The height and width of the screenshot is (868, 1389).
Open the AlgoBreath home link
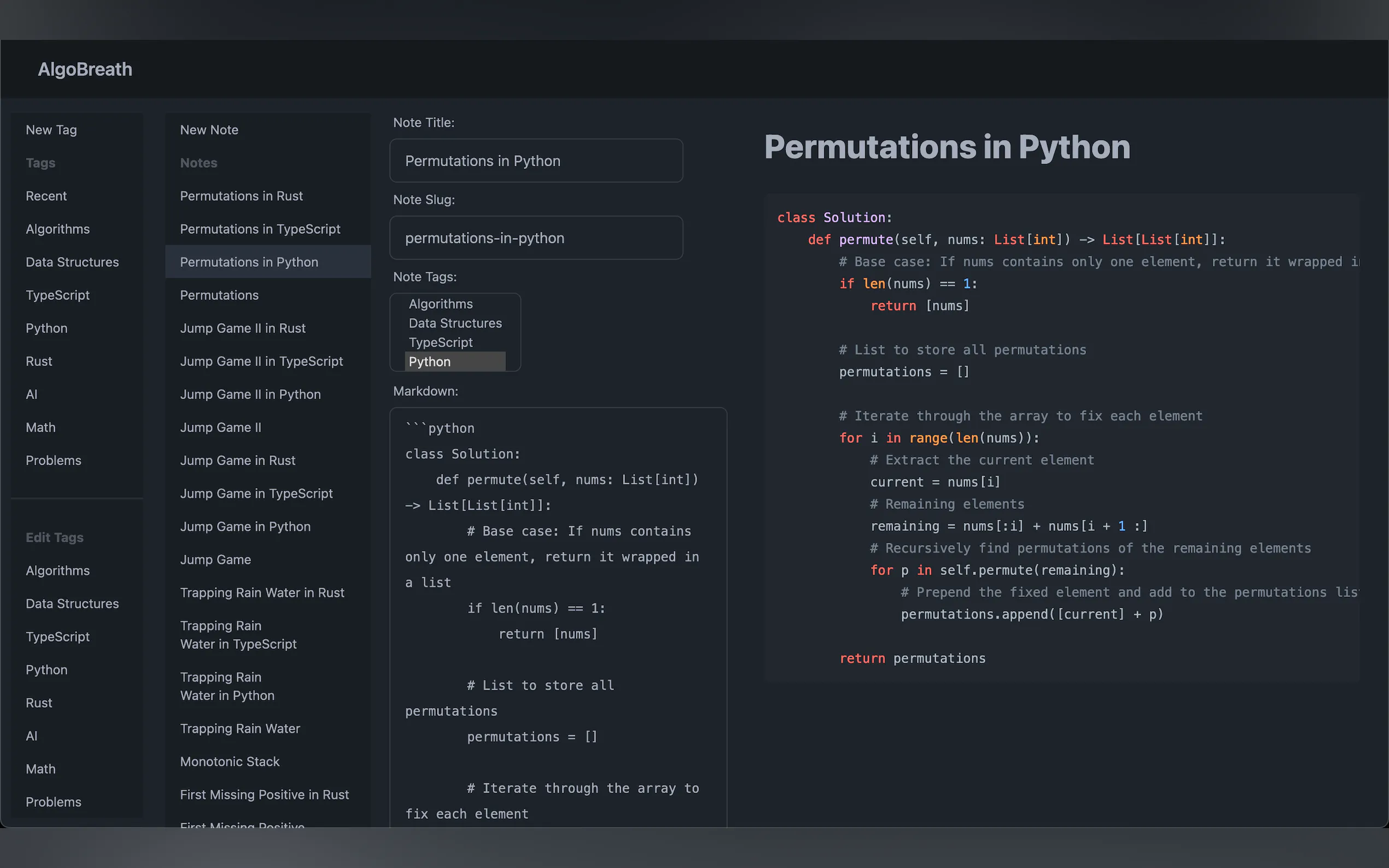(x=85, y=69)
